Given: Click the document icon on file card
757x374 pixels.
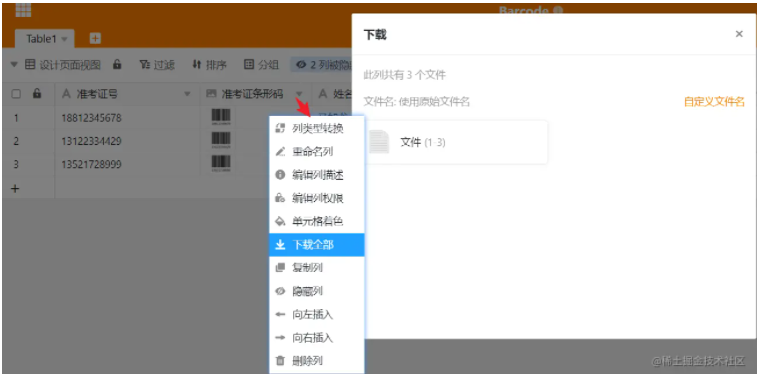Looking at the screenshot, I should pyautogui.click(x=379, y=142).
